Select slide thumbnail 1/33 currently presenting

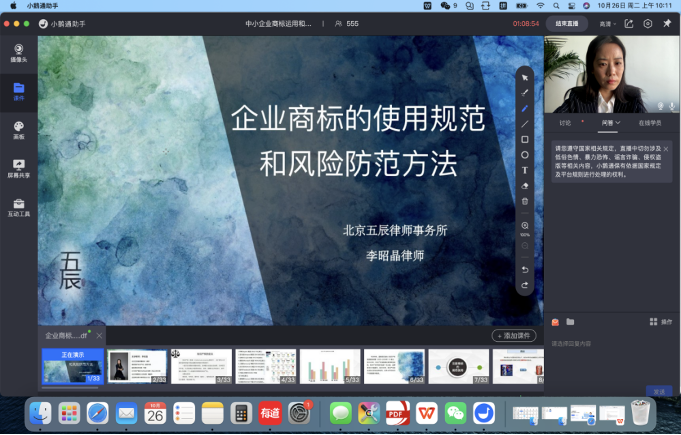coord(73,366)
